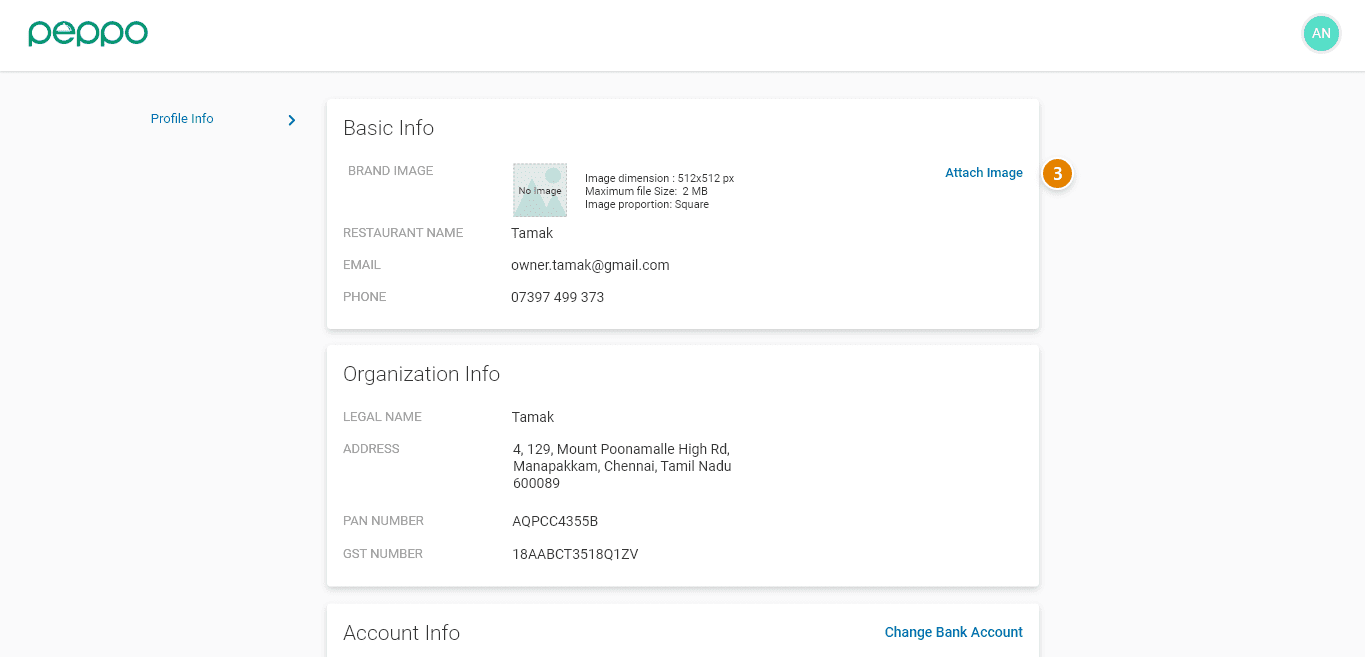Click the Basic Info heading
This screenshot has height=657, width=1365.
tap(388, 128)
